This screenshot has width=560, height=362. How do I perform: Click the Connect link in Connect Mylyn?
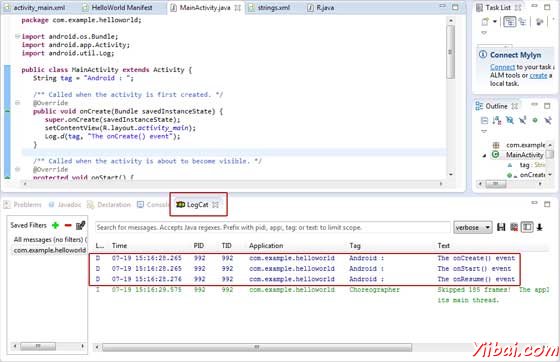pyautogui.click(x=502, y=67)
